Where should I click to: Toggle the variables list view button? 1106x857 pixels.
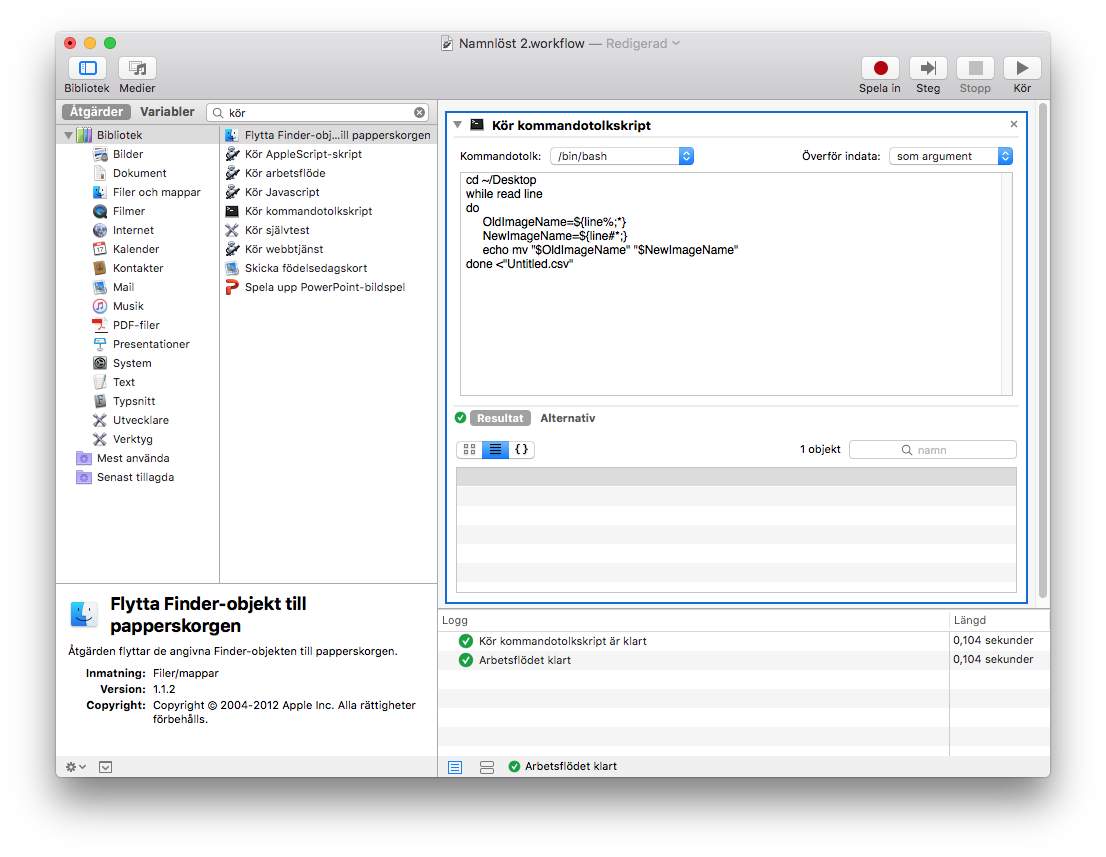(487, 767)
